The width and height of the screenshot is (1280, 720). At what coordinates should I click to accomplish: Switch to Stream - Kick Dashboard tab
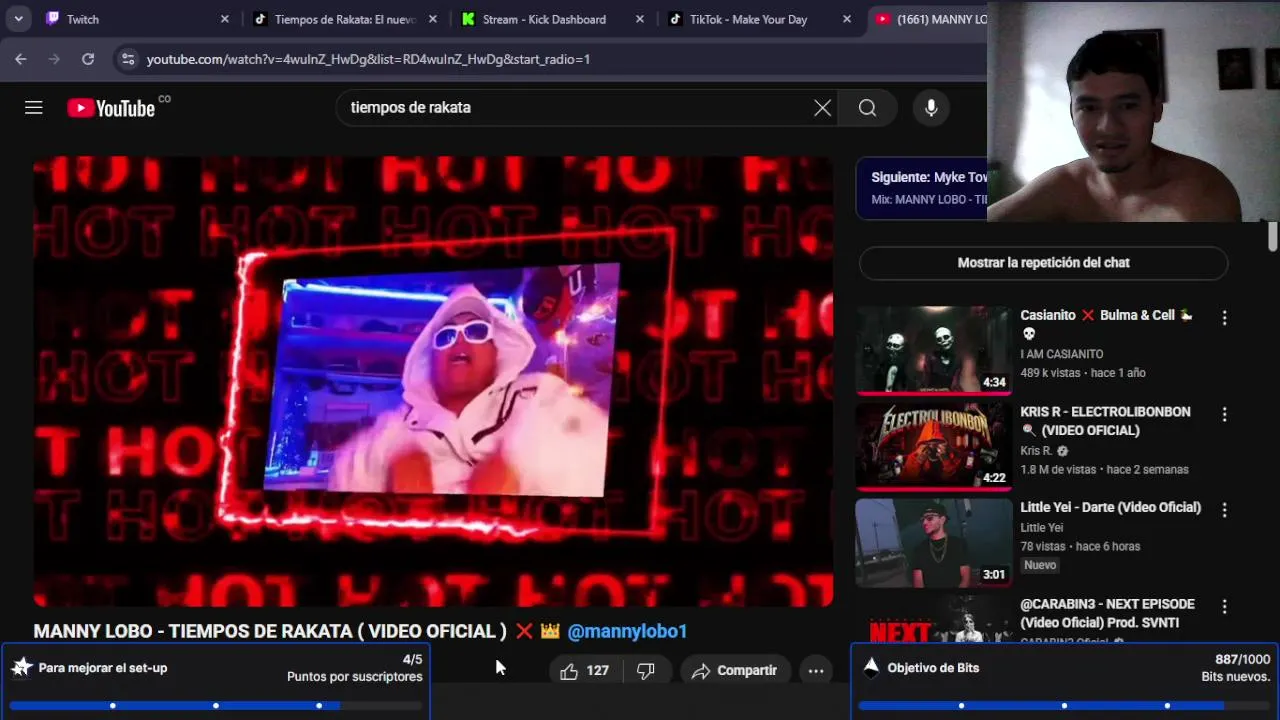point(553,19)
